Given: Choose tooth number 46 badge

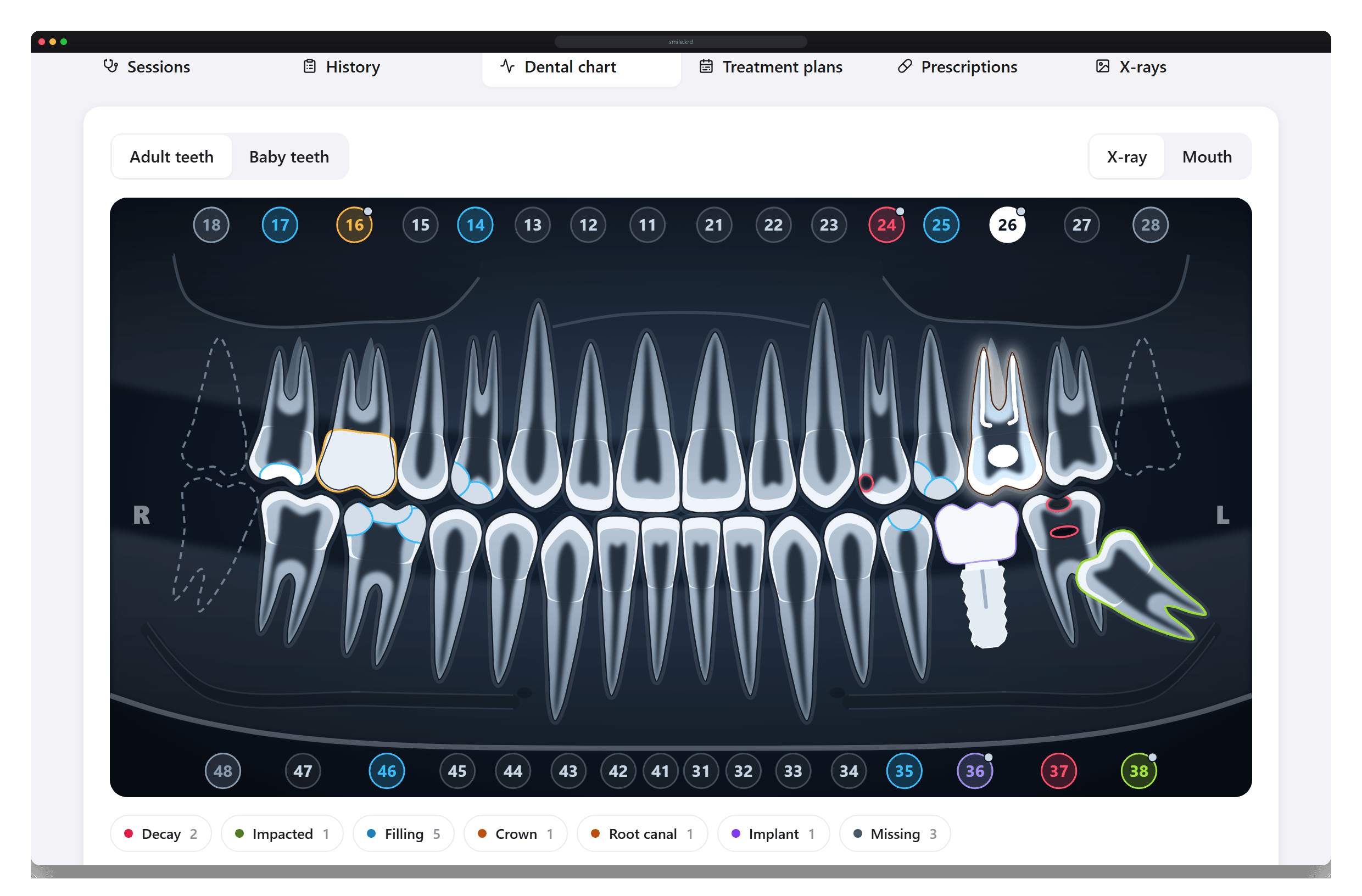Looking at the screenshot, I should click(x=387, y=771).
